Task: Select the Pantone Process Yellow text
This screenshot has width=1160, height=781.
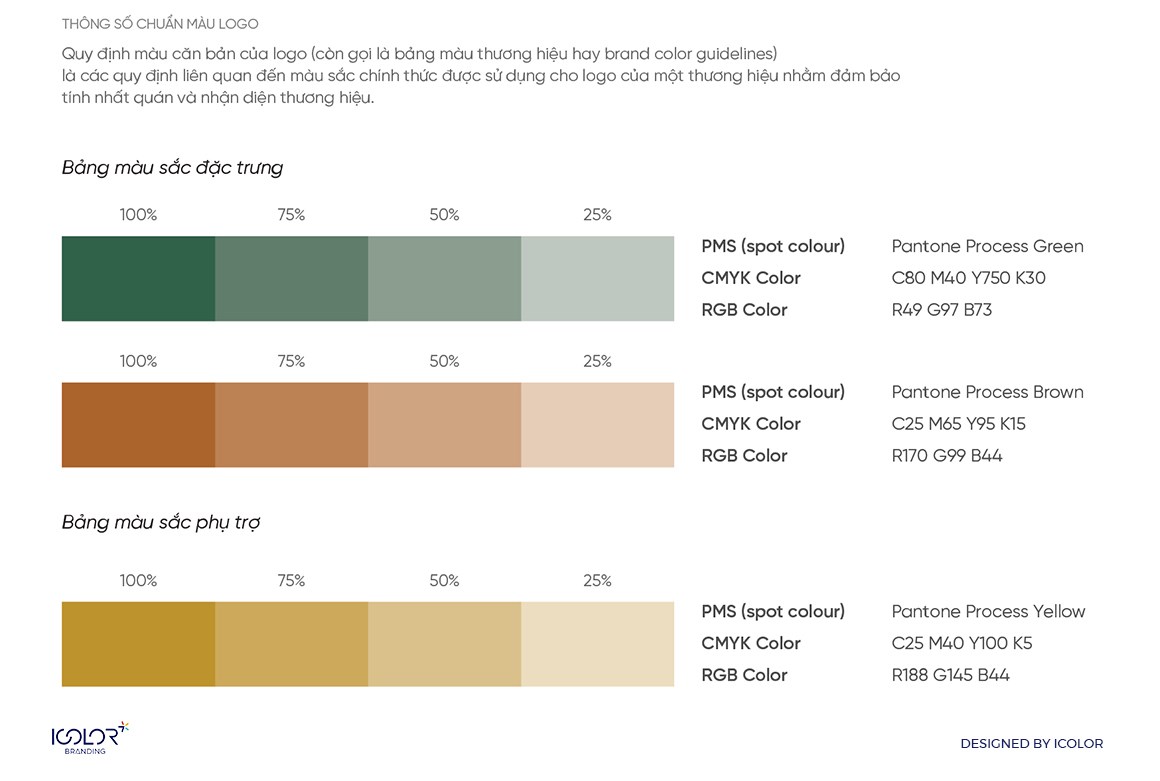Action: [988, 612]
